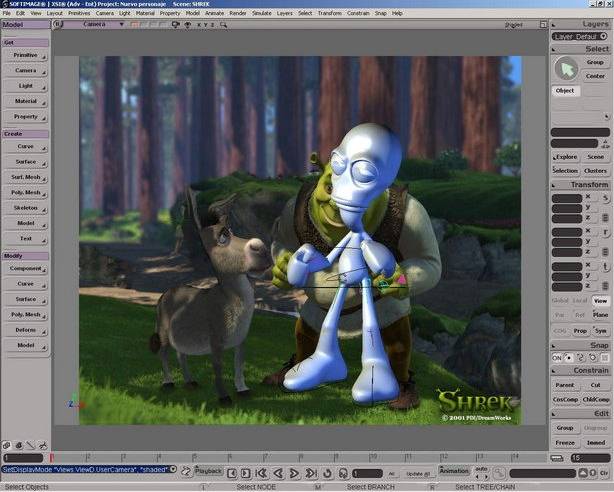
Task: Click the diagonal line icon at bottom-left
Action: tap(31, 445)
